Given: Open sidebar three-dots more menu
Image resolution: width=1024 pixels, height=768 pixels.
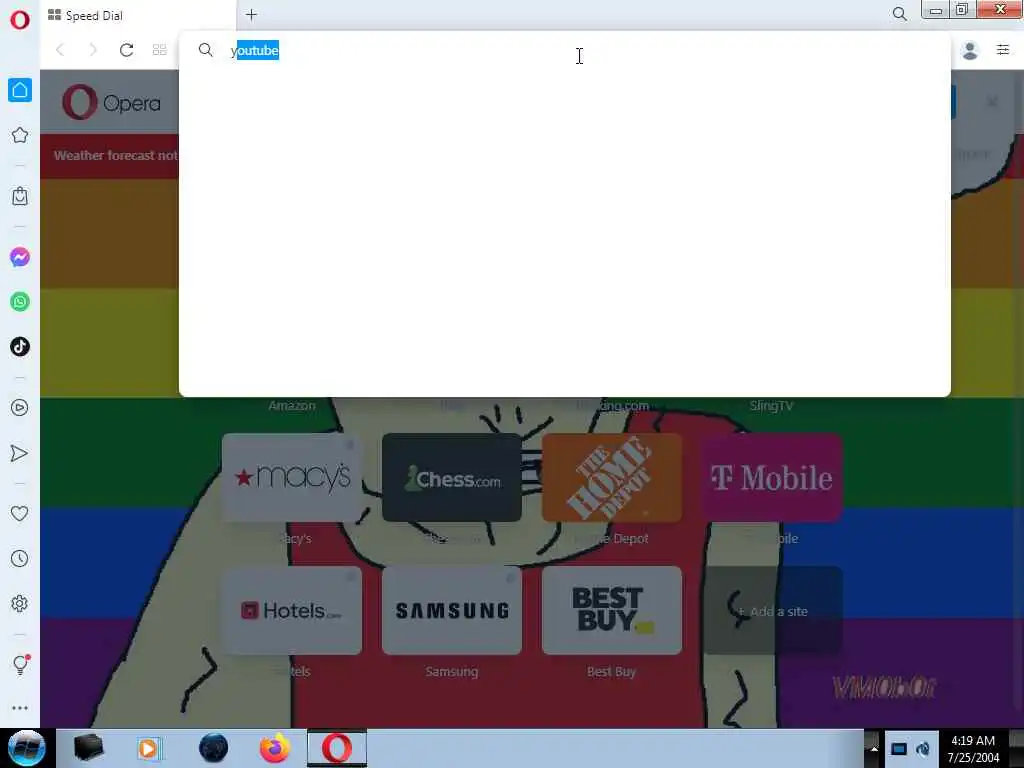Looking at the screenshot, I should pyautogui.click(x=20, y=708).
